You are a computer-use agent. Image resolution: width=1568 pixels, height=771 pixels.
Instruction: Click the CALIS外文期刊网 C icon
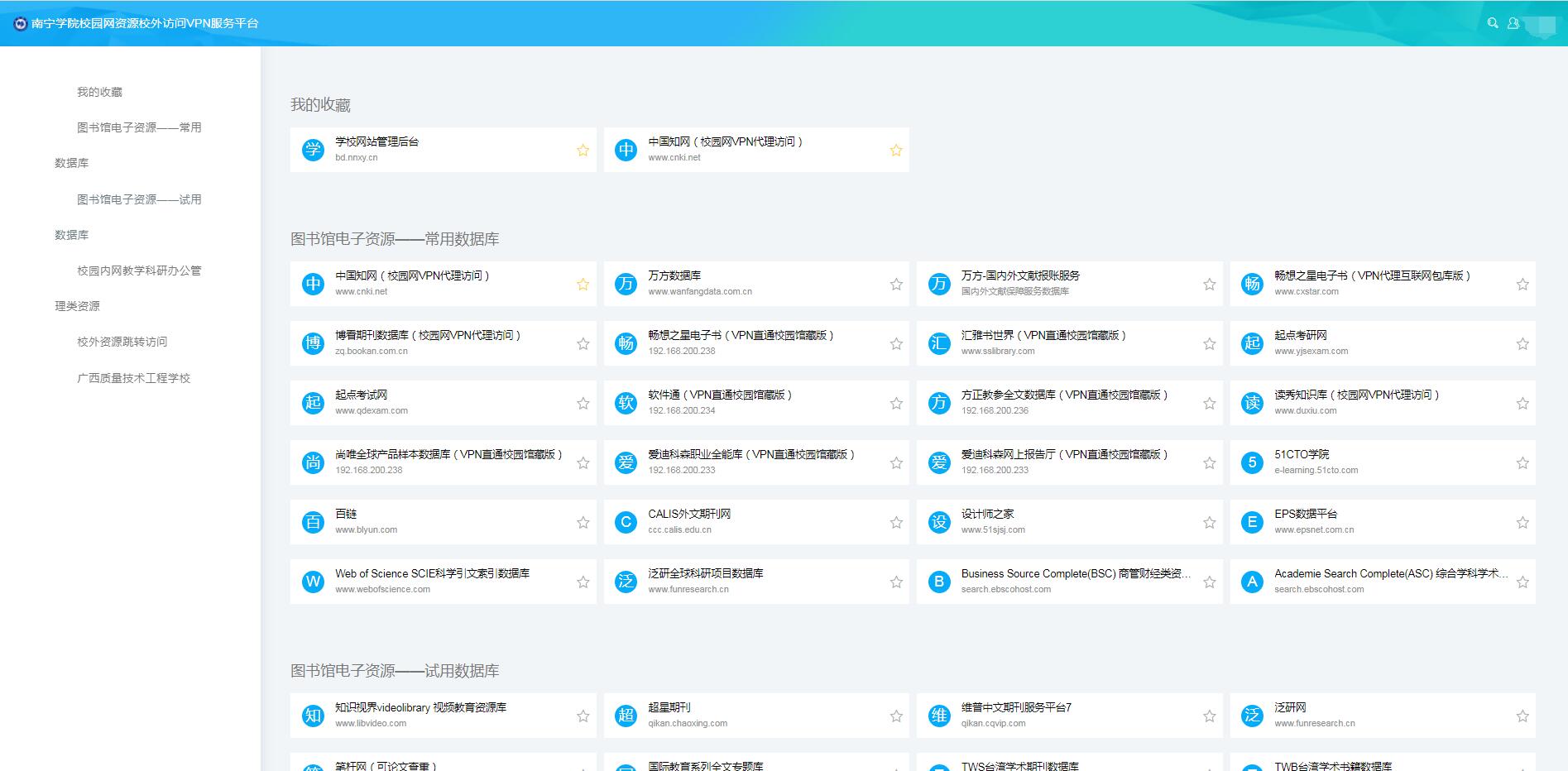(x=626, y=522)
